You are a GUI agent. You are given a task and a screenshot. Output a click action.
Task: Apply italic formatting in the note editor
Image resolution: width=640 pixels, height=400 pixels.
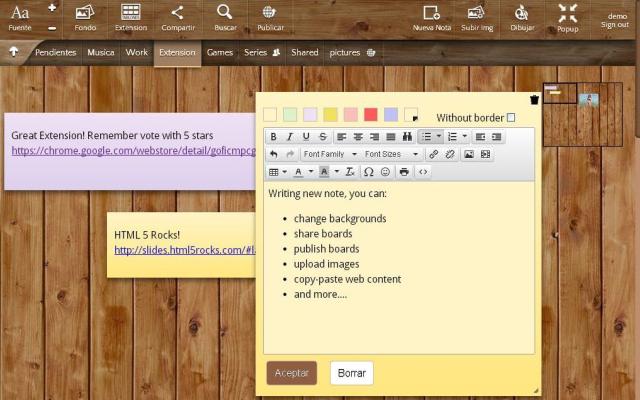pyautogui.click(x=290, y=137)
